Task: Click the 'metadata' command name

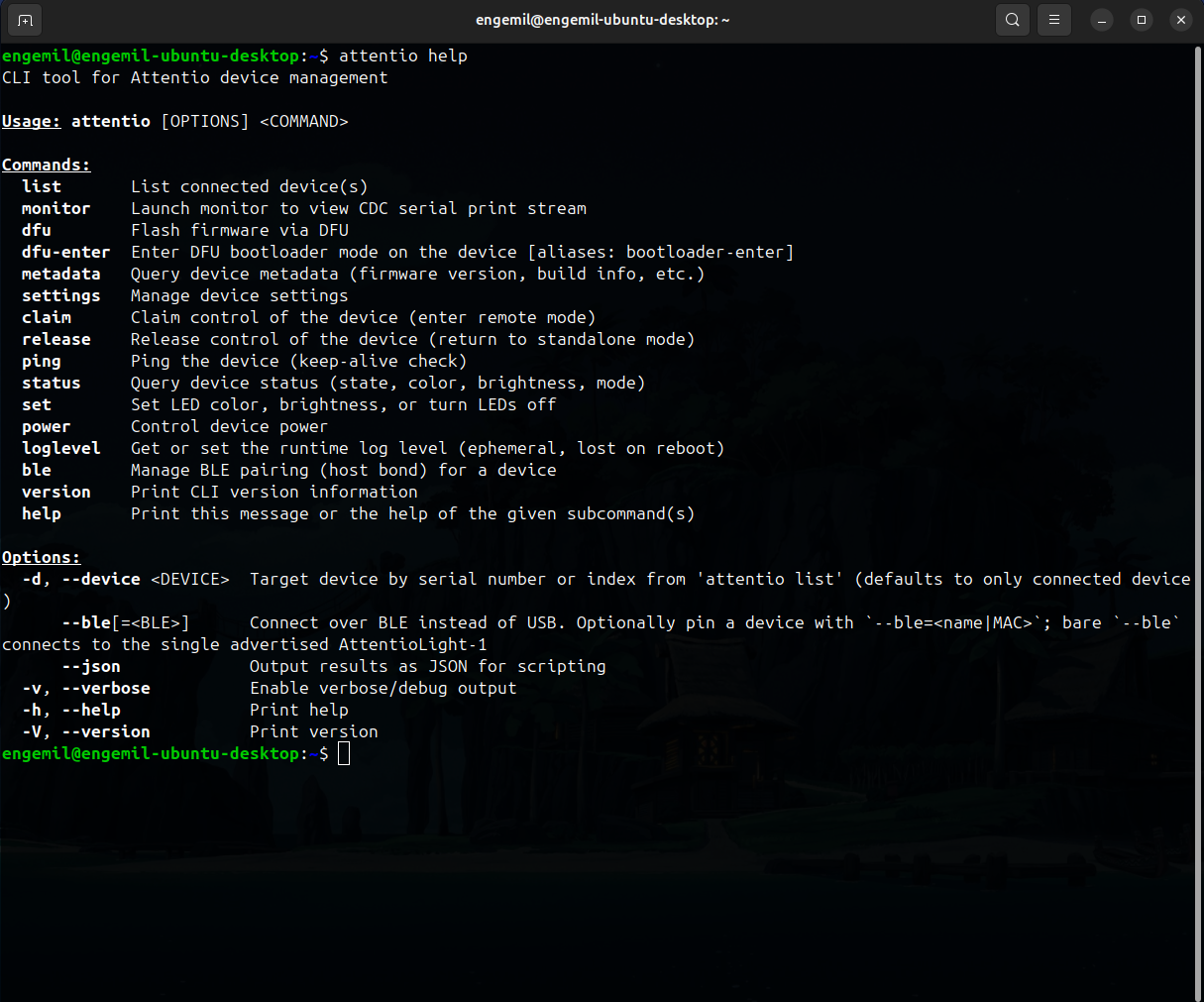Action: 61,275
